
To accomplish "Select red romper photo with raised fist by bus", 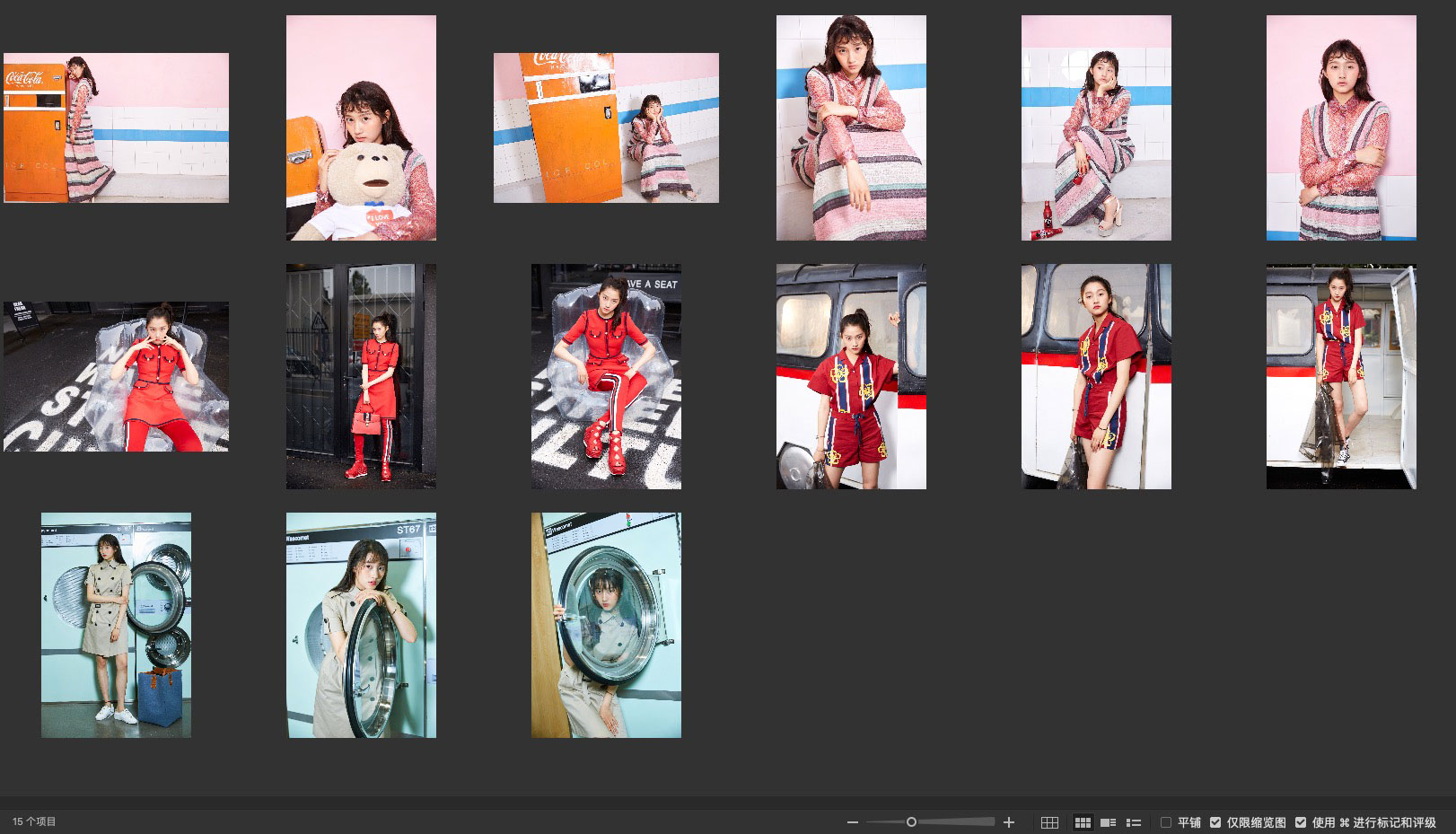I will click(851, 376).
